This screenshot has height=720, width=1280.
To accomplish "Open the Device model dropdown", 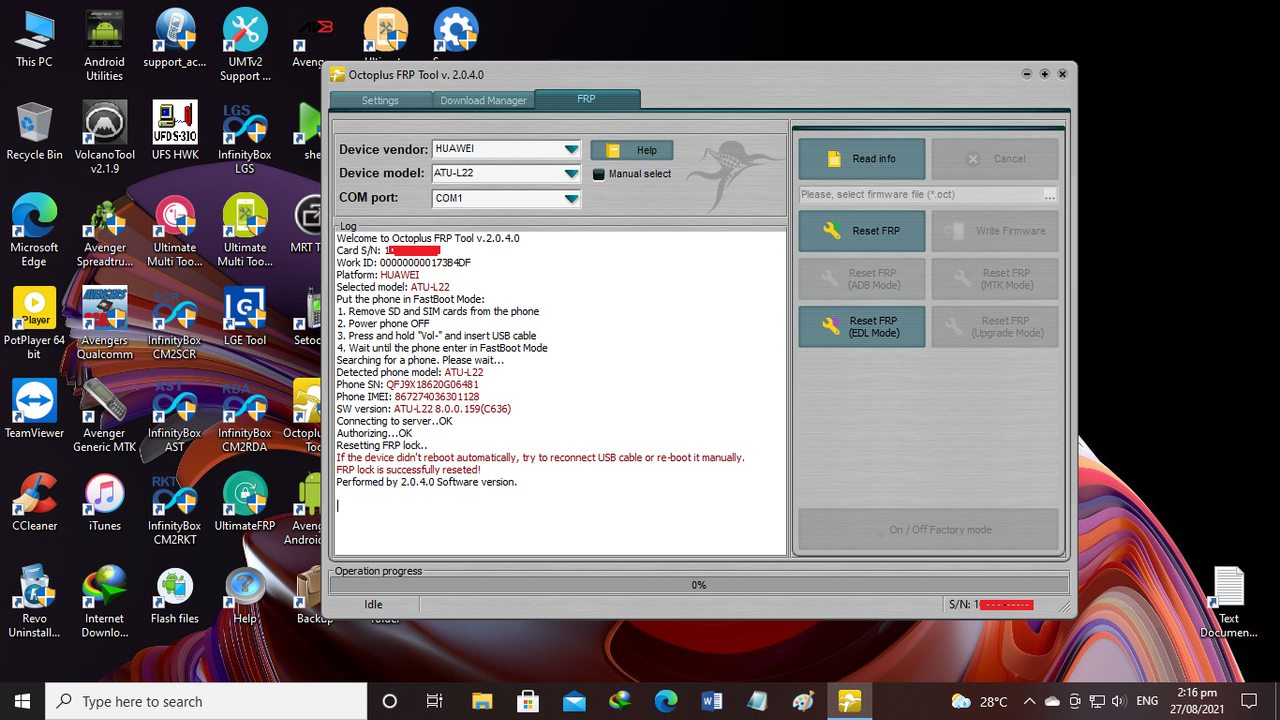I will [571, 173].
